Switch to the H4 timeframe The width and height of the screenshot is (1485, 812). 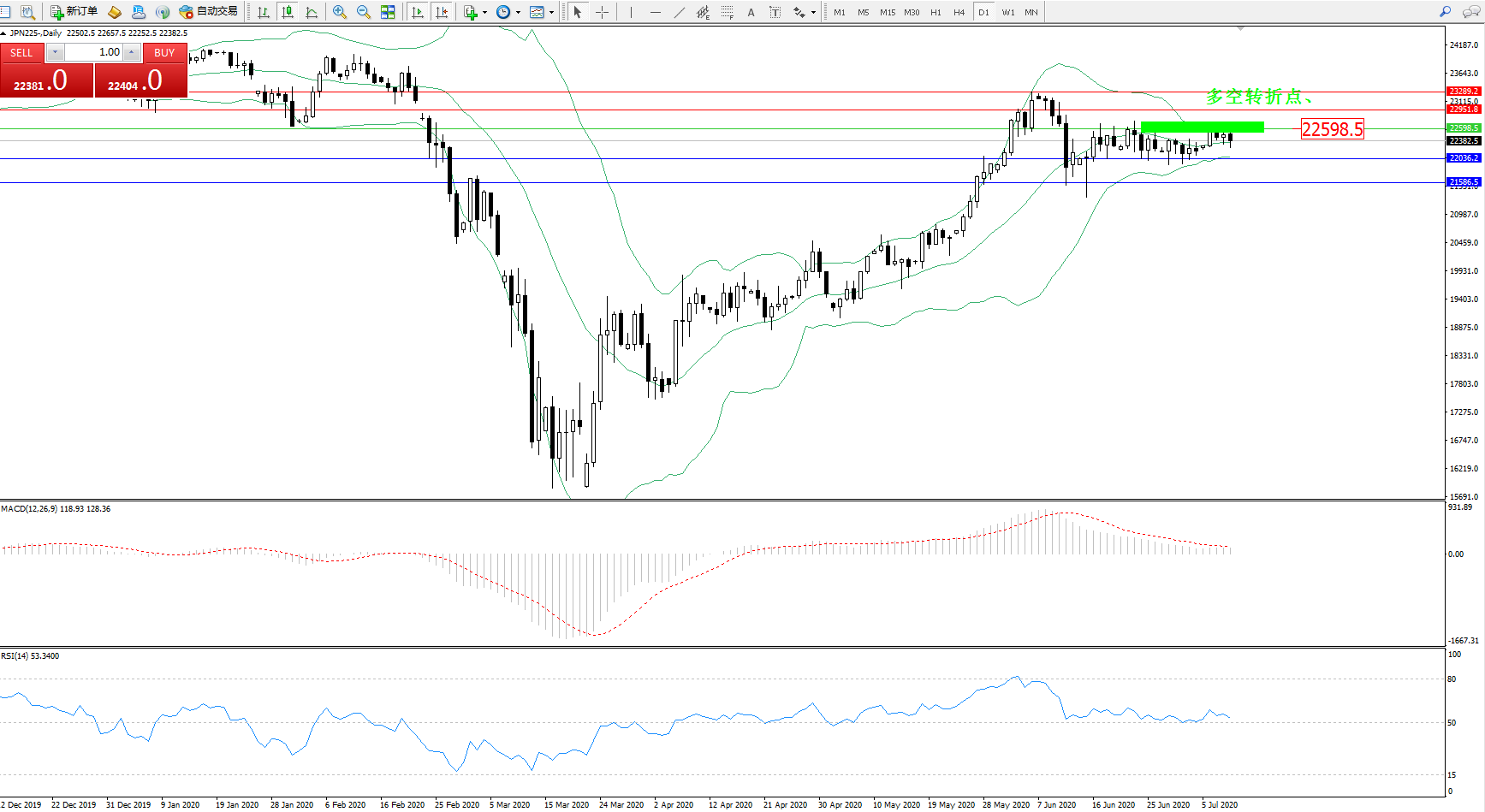pyautogui.click(x=959, y=12)
